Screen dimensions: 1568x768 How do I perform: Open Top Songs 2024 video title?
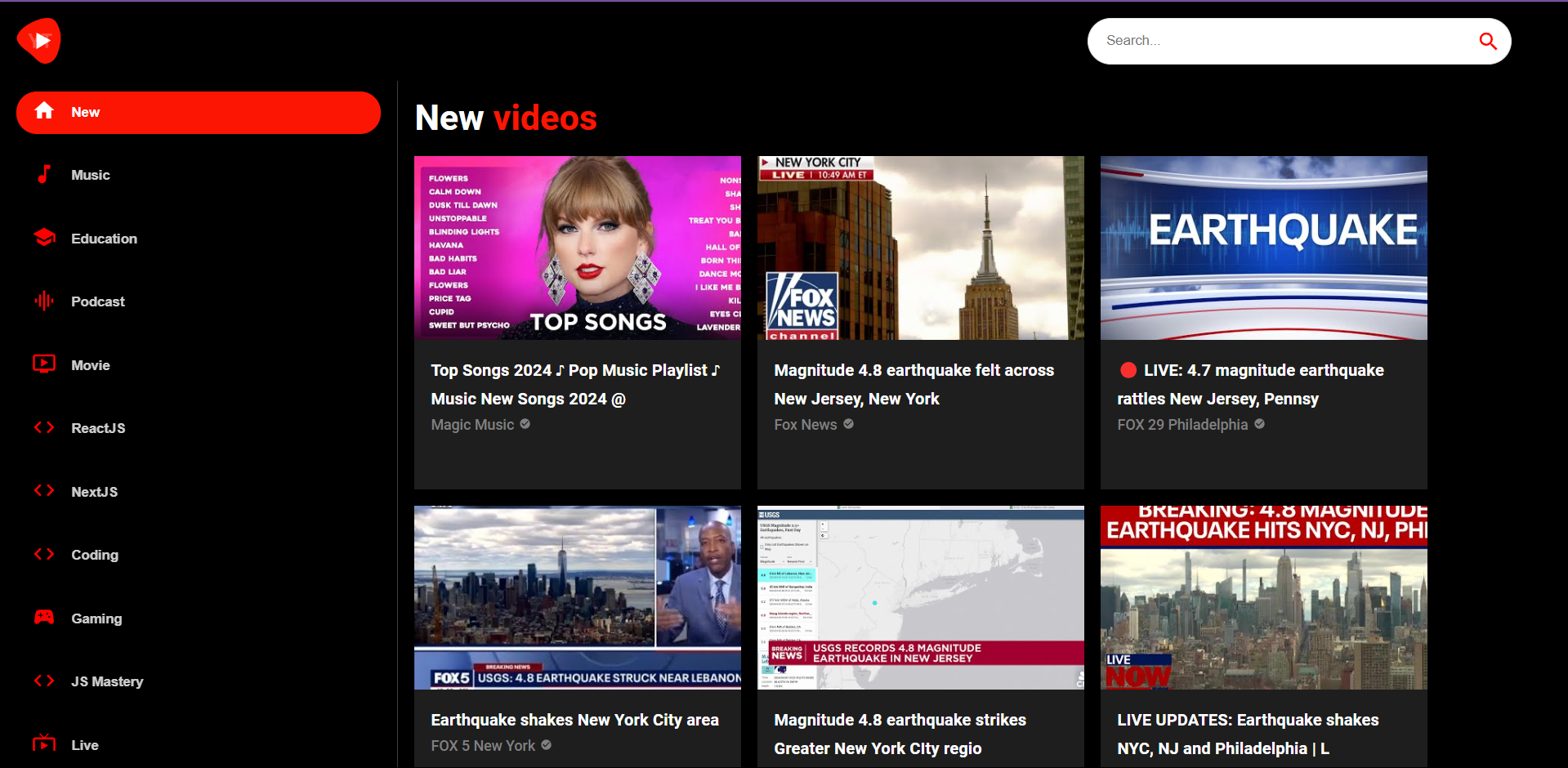click(576, 384)
